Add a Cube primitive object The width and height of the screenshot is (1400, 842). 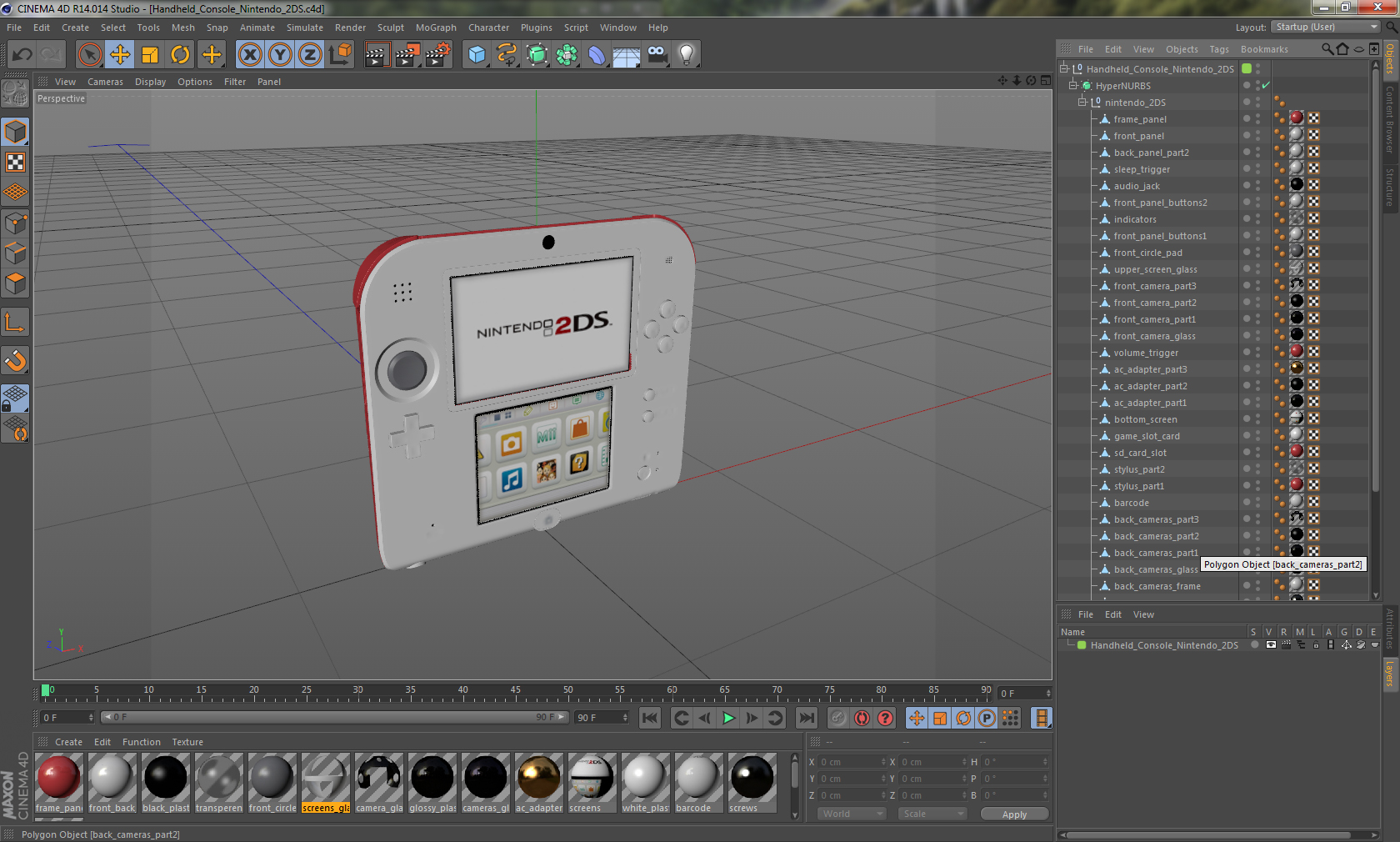(x=477, y=55)
